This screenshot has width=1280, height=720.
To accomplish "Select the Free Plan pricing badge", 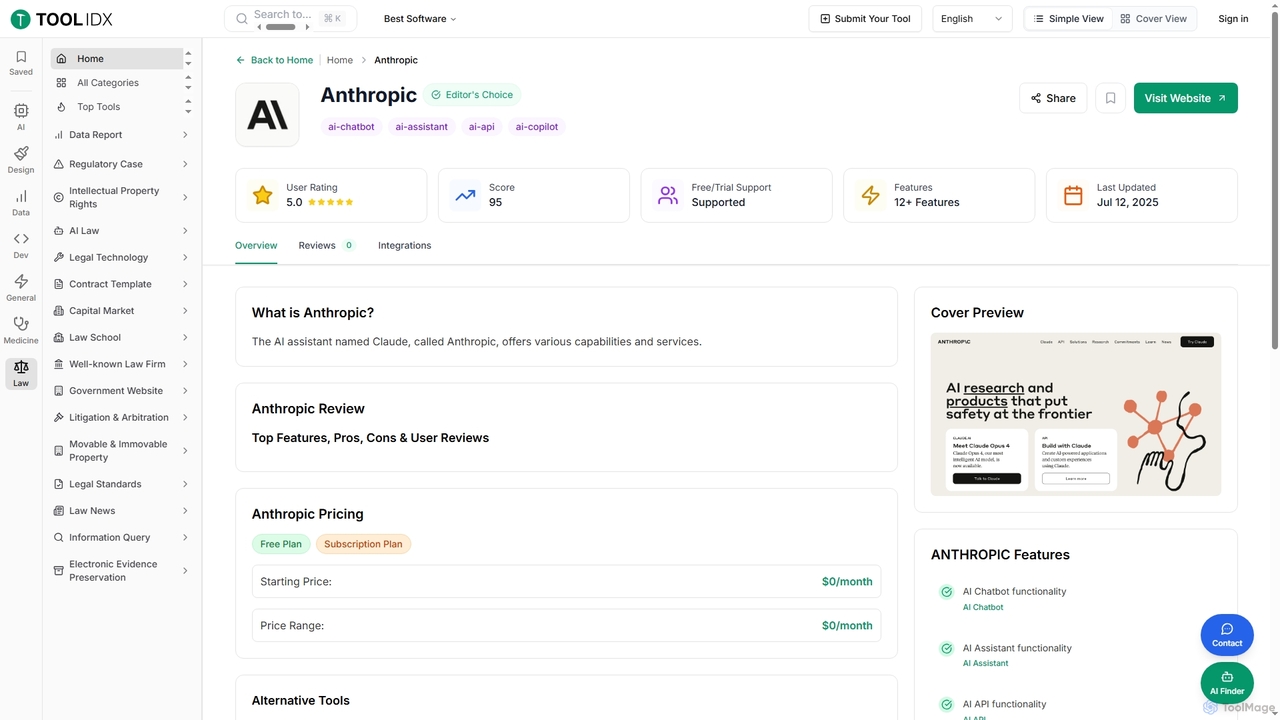I will coord(281,544).
